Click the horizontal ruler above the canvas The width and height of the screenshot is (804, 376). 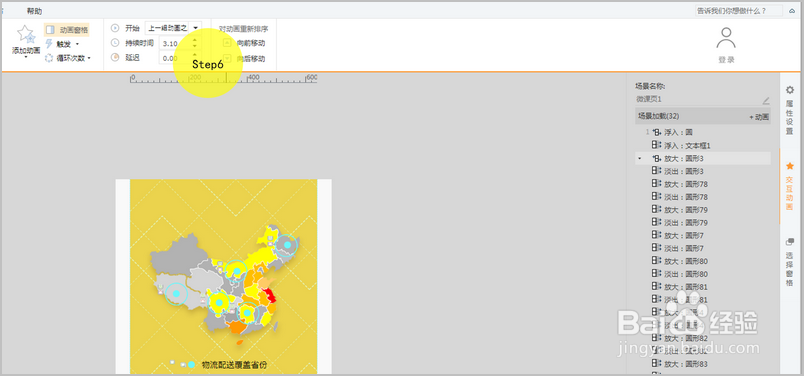pos(224,78)
